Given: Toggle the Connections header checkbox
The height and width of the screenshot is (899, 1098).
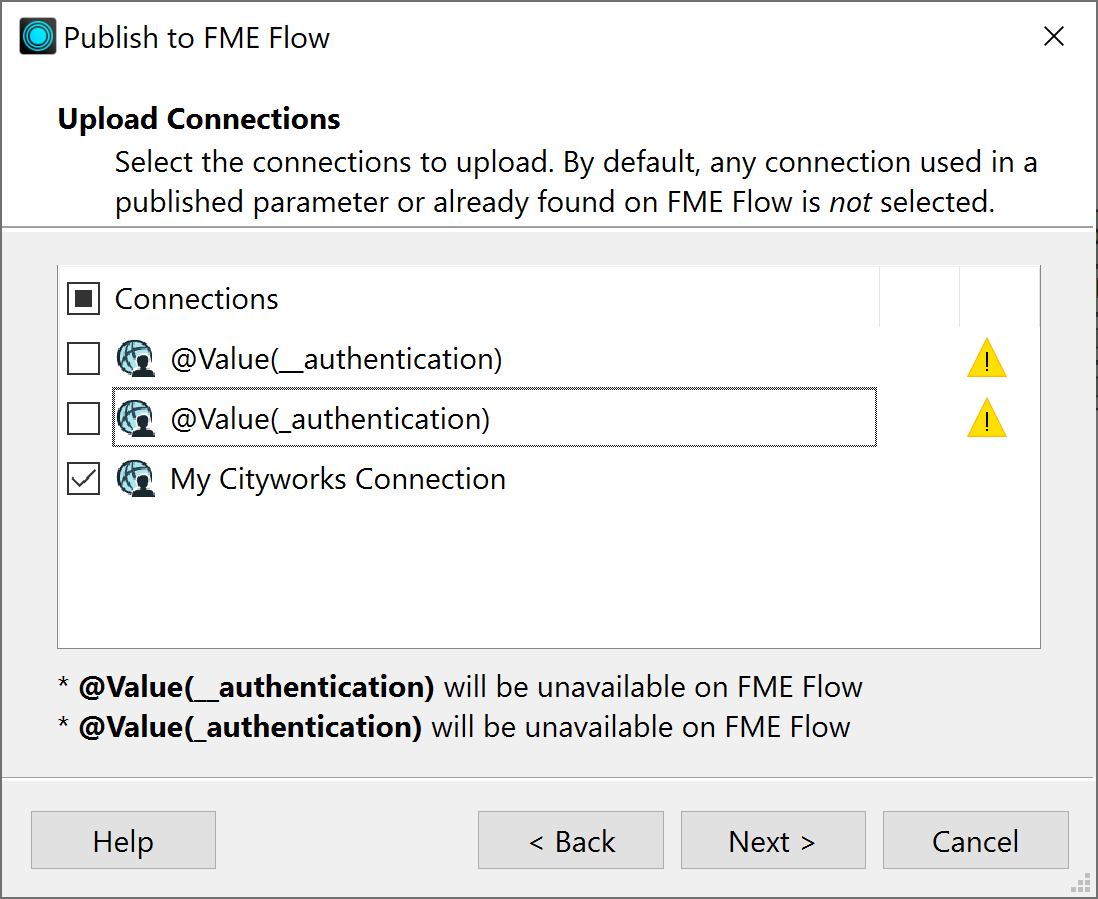Looking at the screenshot, I should click(83, 298).
